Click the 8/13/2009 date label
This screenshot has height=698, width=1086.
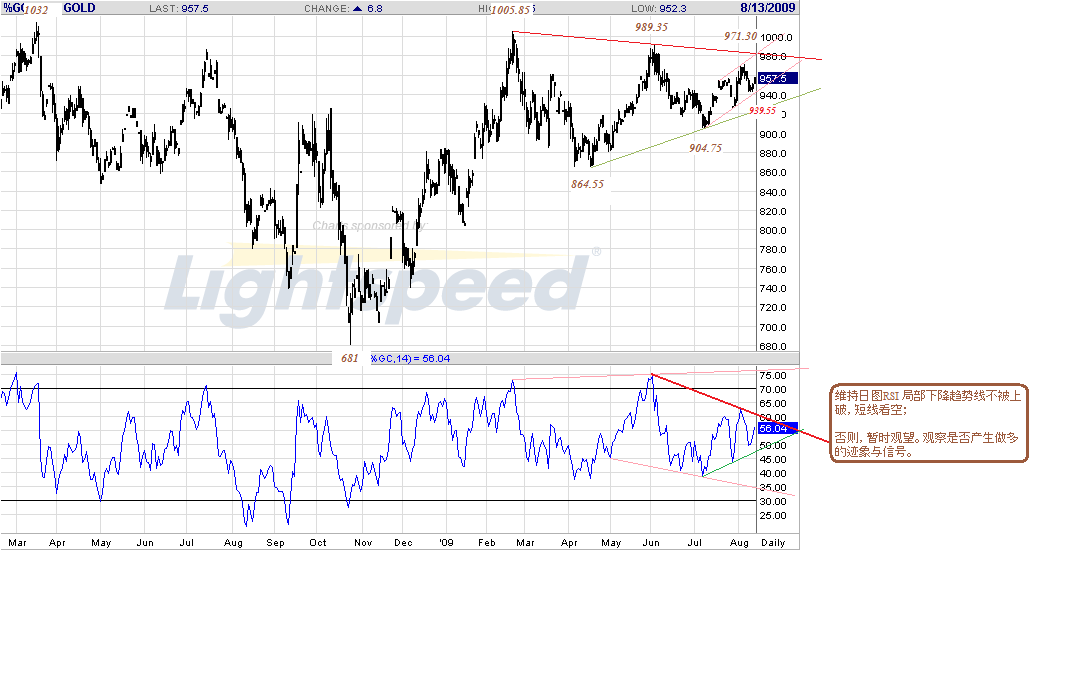click(x=768, y=8)
